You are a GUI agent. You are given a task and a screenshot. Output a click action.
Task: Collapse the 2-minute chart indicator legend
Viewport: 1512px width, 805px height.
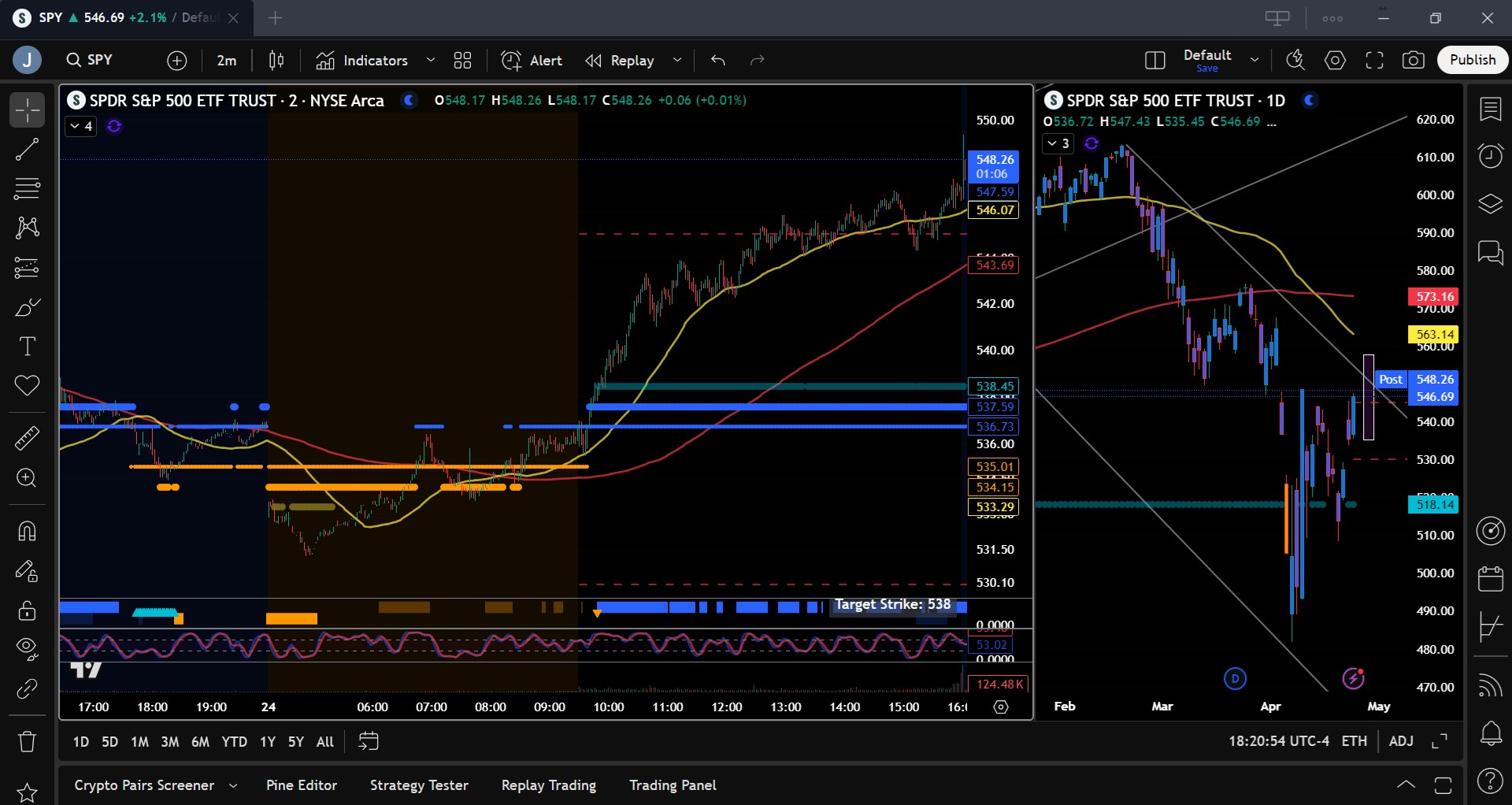coord(80,126)
